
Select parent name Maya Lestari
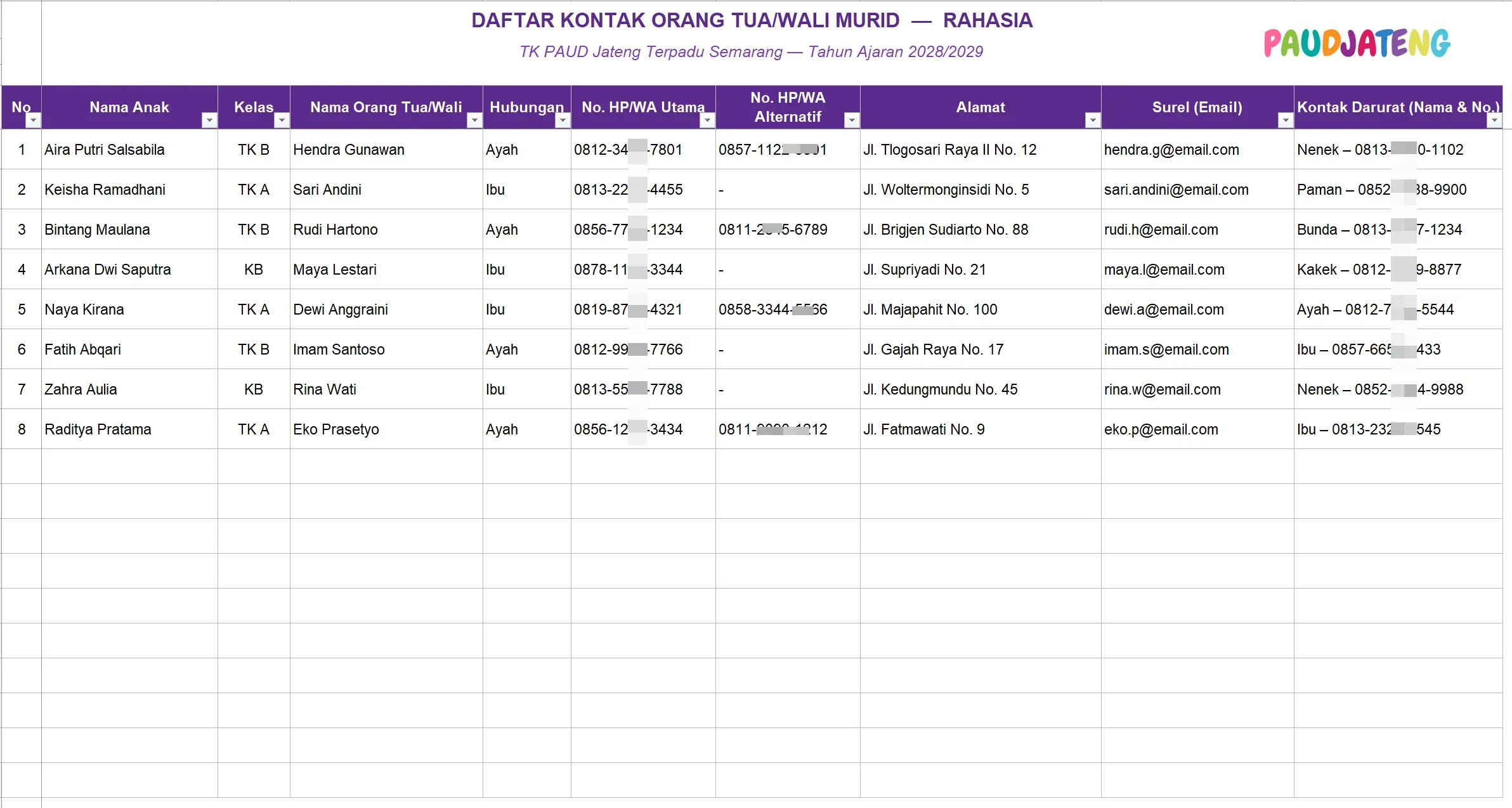tap(386, 270)
